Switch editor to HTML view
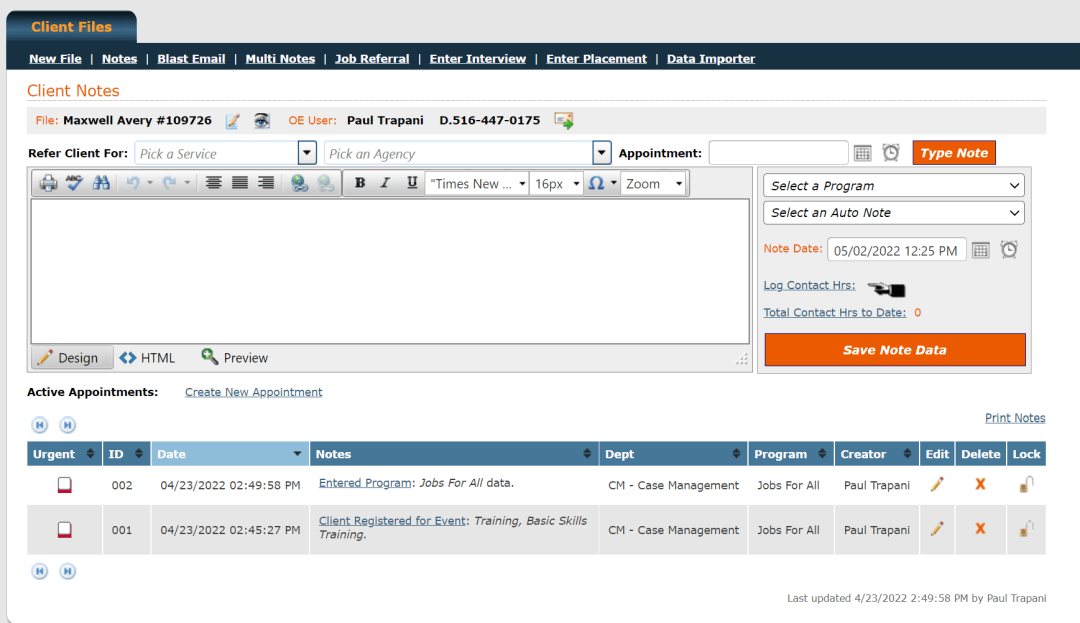The width and height of the screenshot is (1080, 623). click(147, 358)
